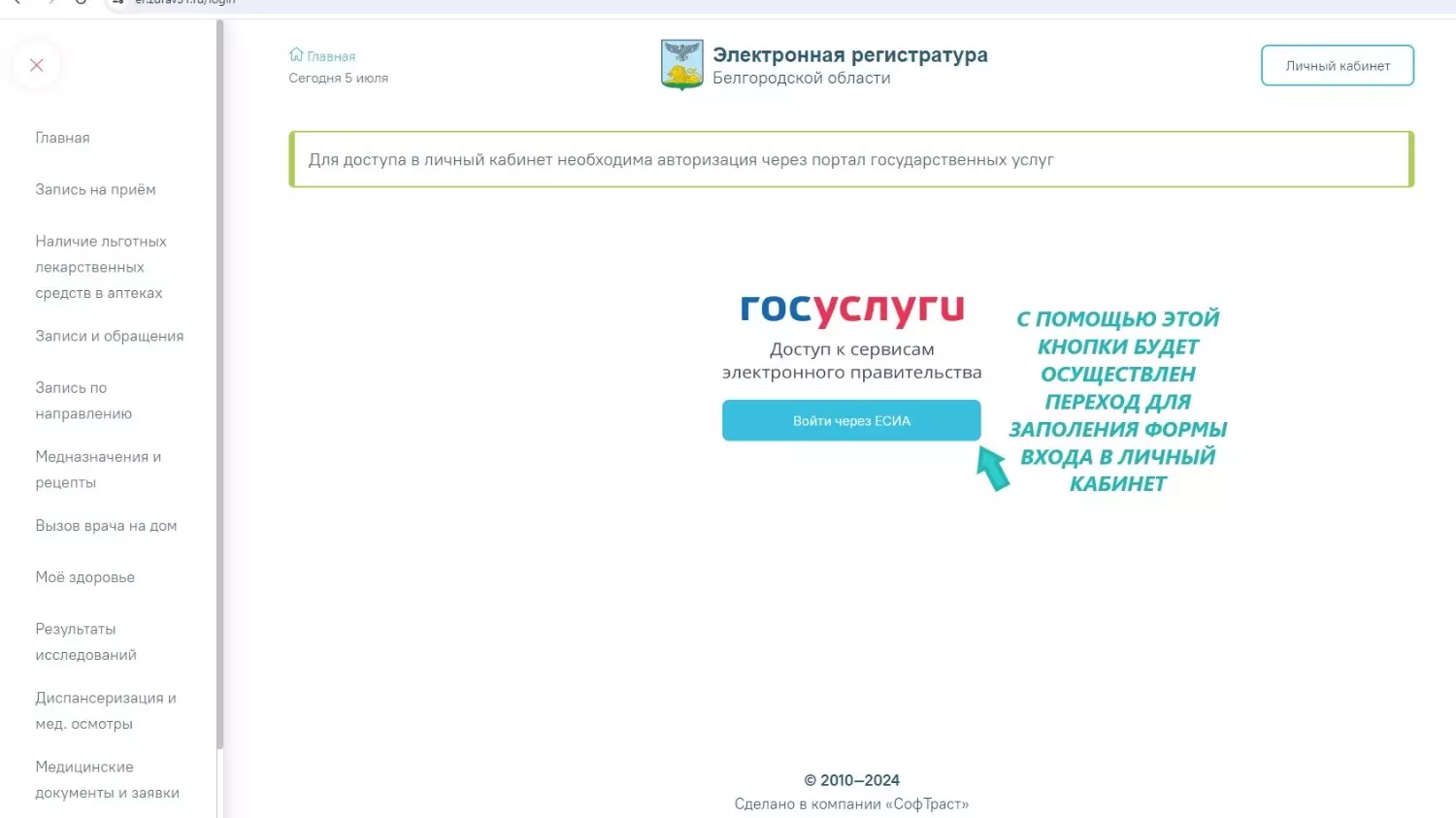
Task: Follow the Главная breadcrumb link
Action: 331,56
